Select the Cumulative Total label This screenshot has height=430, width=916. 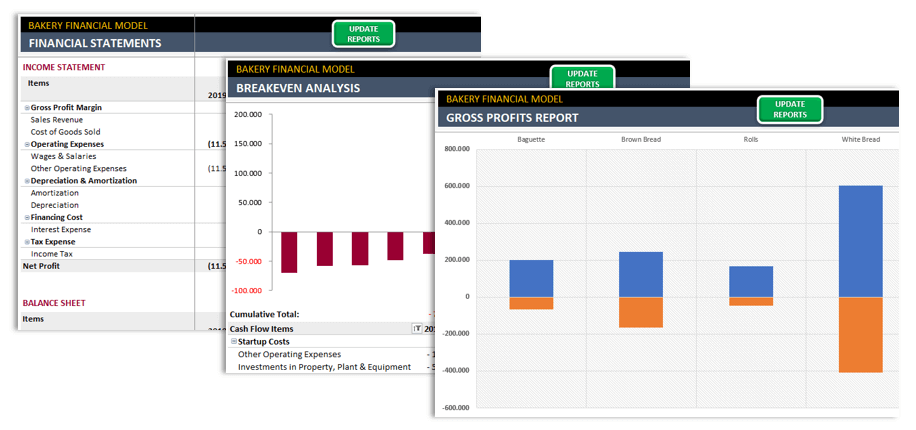(264, 314)
